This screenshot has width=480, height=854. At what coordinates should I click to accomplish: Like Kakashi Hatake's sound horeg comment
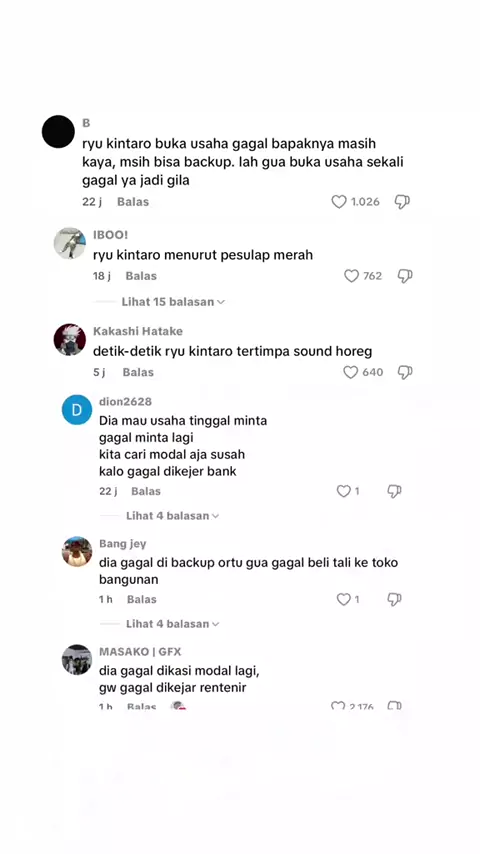[350, 373]
